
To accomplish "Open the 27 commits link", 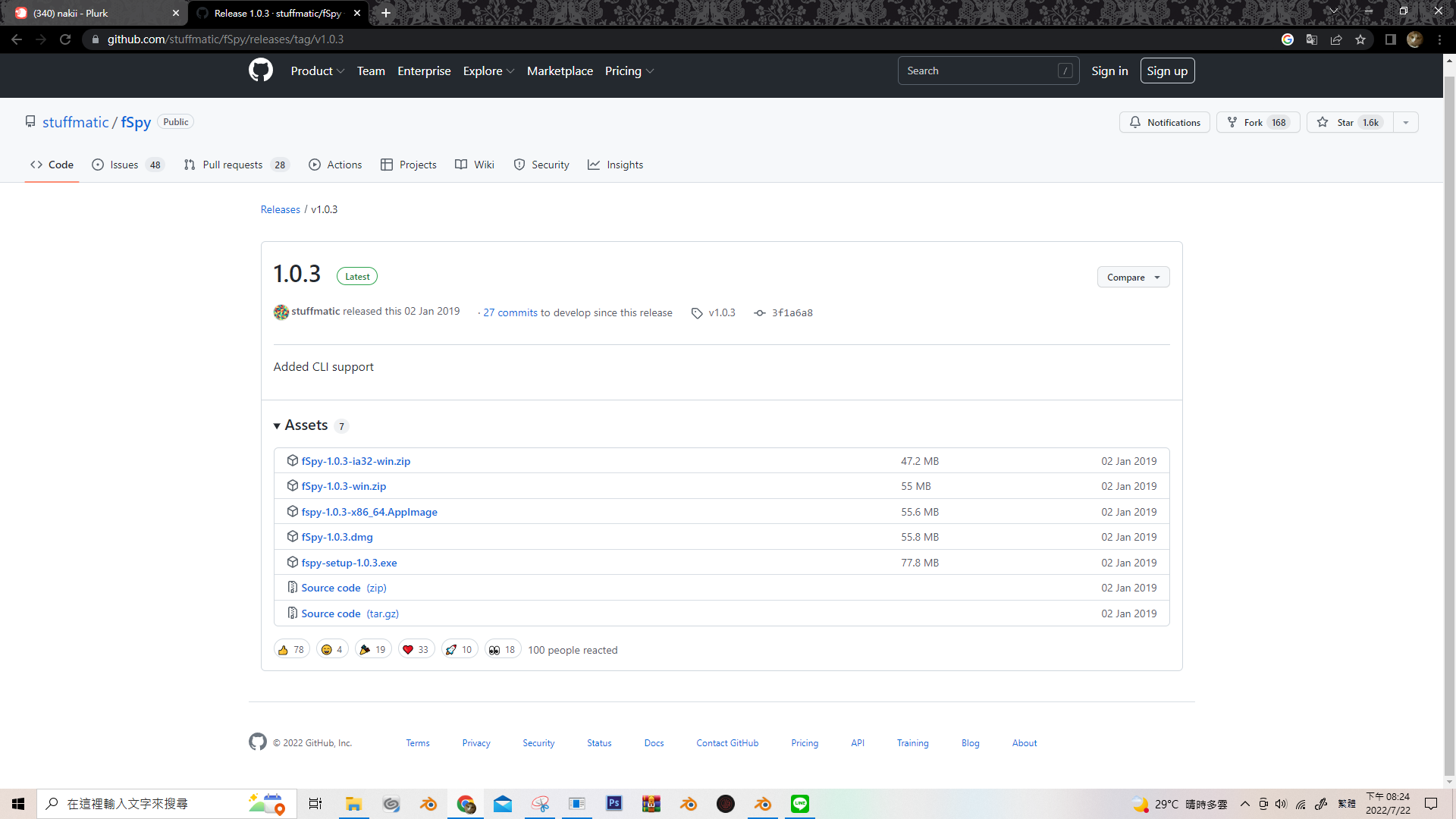I will [510, 312].
